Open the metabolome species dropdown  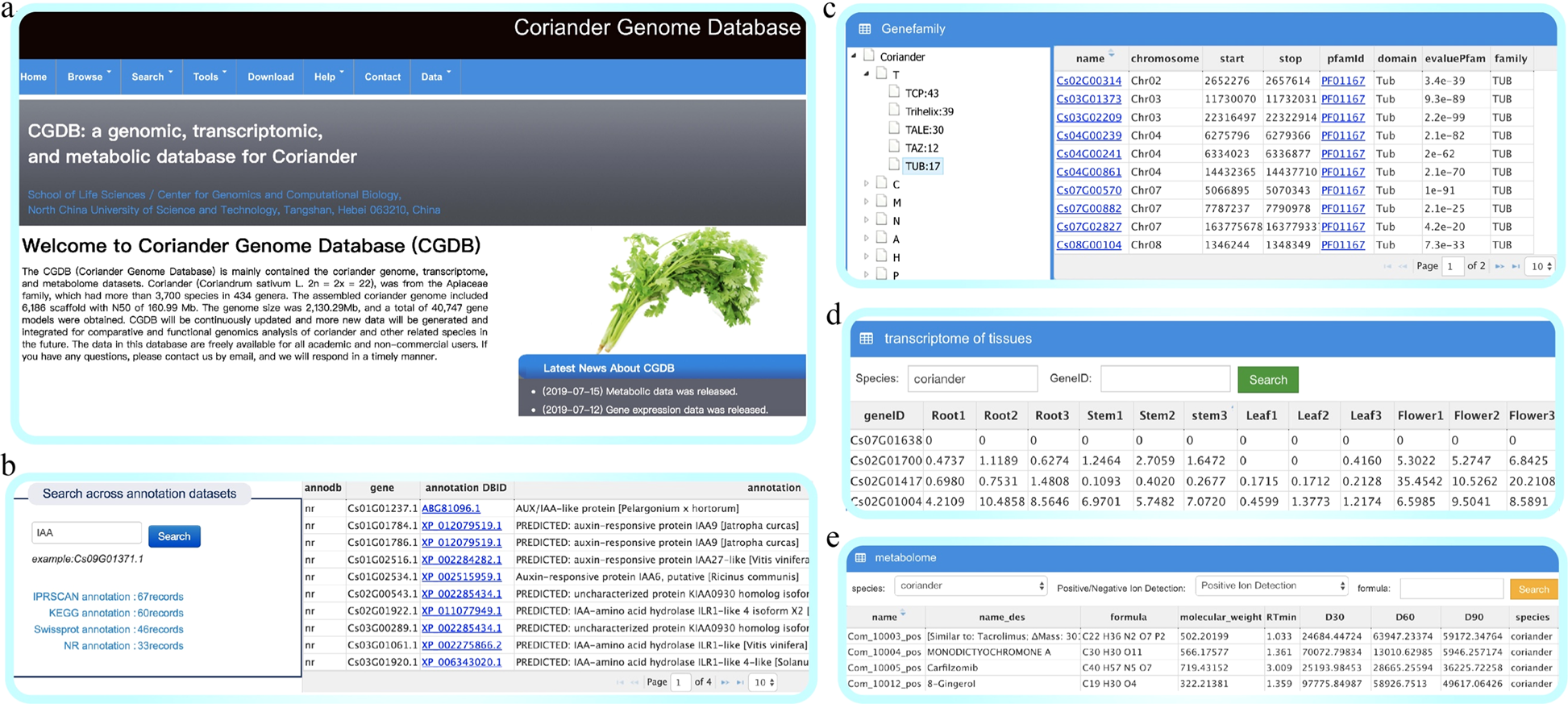point(971,586)
